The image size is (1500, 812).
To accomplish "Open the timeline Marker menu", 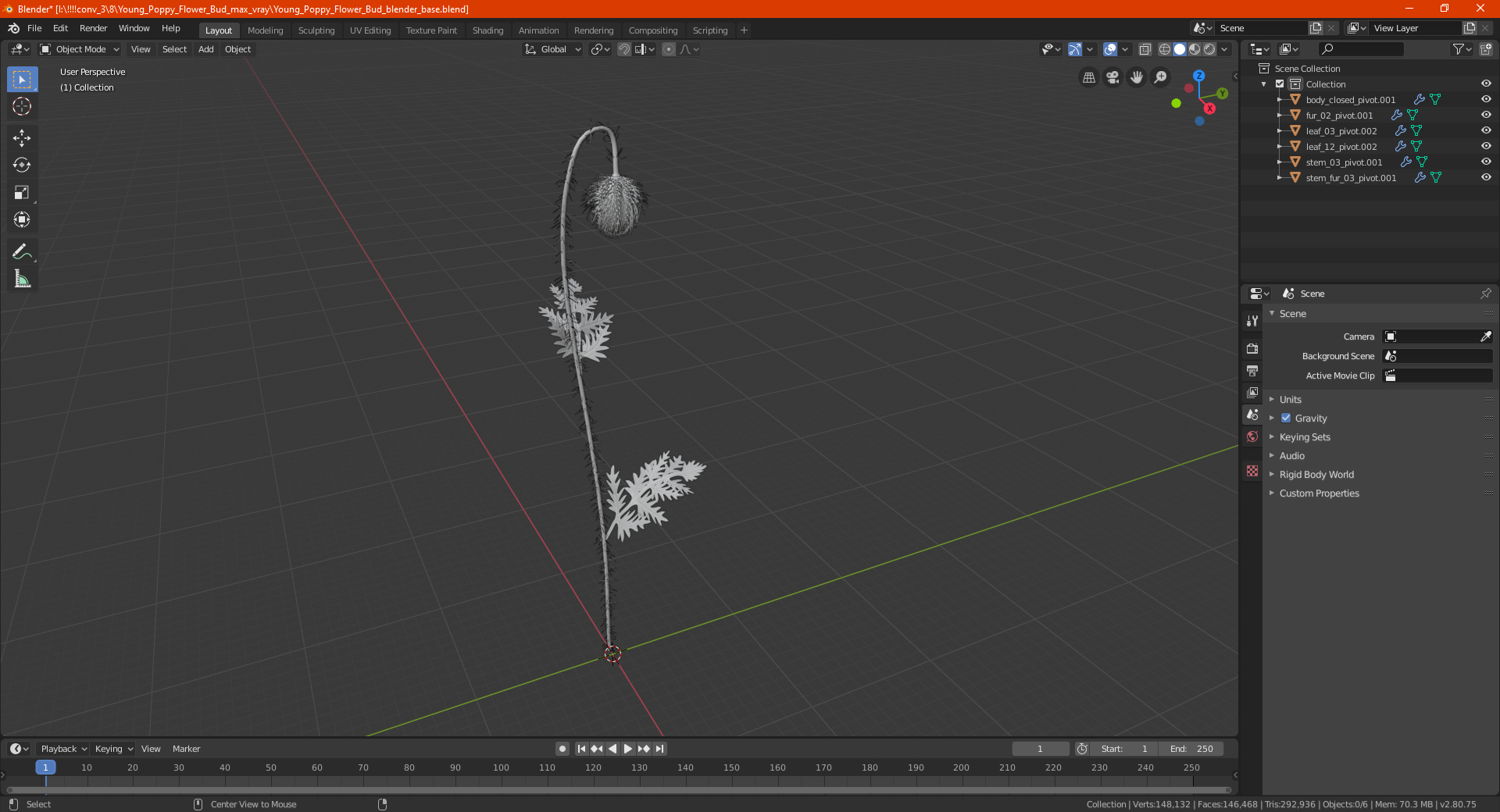I will click(x=186, y=749).
